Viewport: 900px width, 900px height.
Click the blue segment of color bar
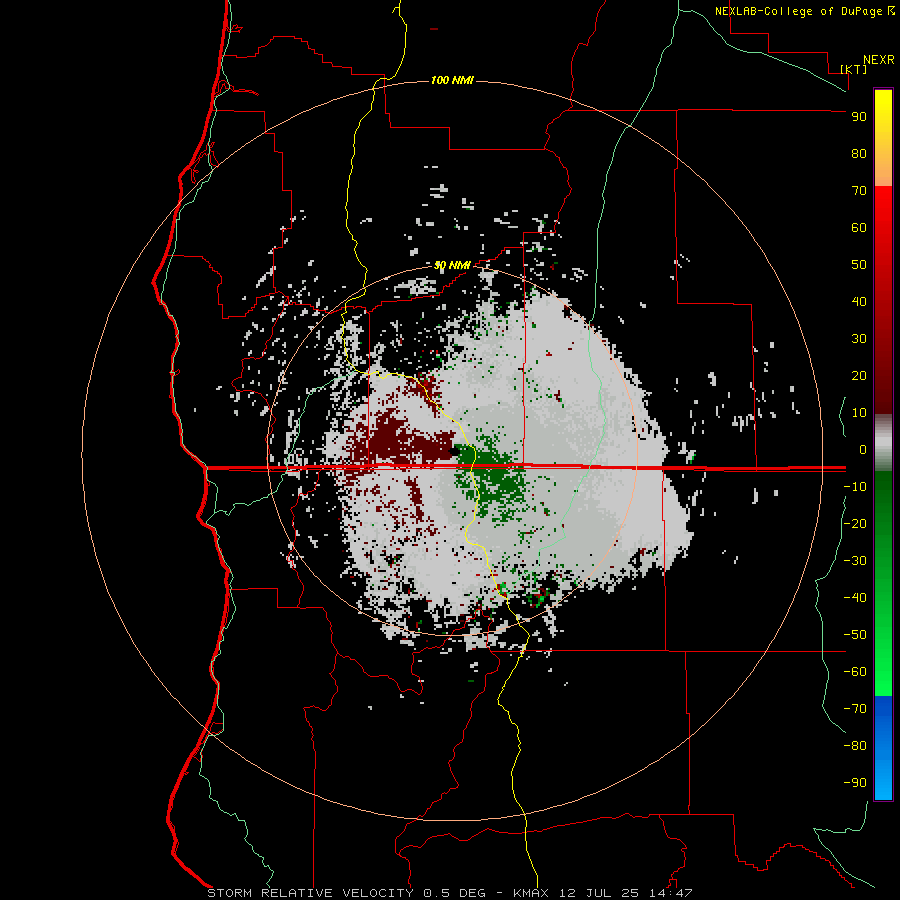(883, 746)
